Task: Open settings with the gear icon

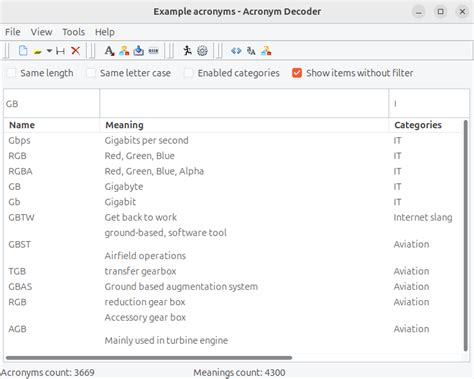Action: 202,51
